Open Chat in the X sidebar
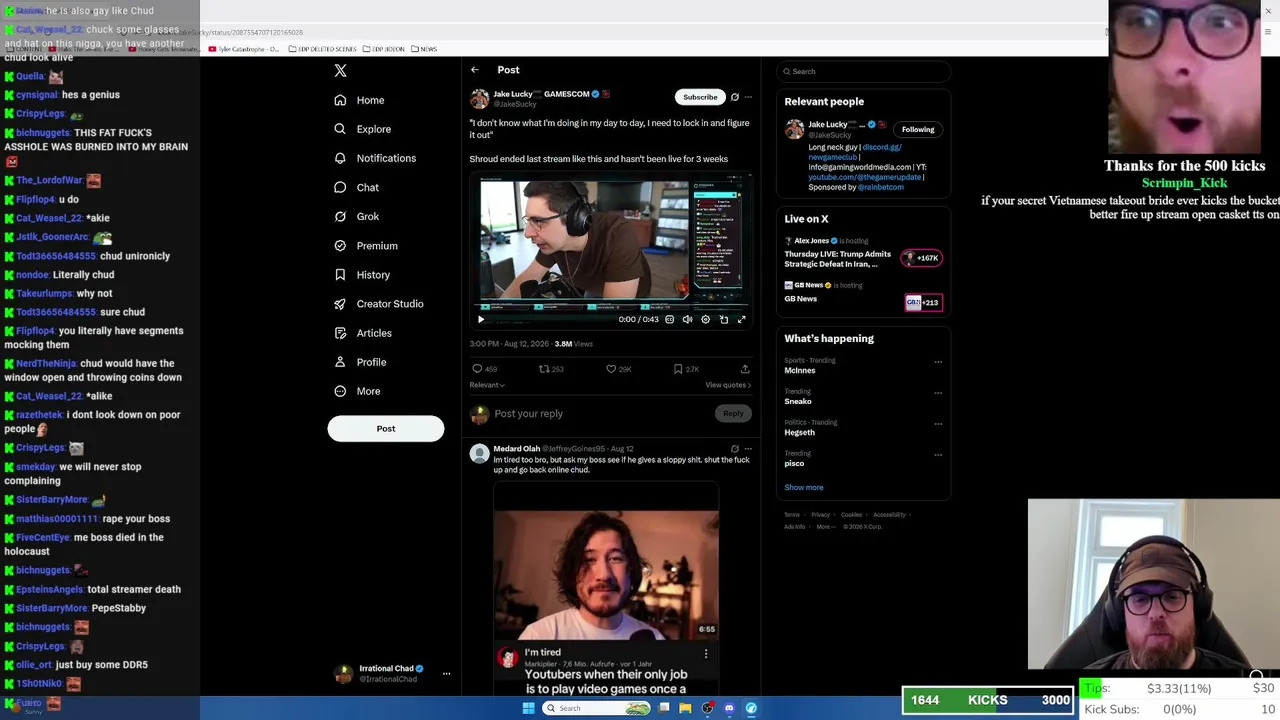 pyautogui.click(x=356, y=187)
